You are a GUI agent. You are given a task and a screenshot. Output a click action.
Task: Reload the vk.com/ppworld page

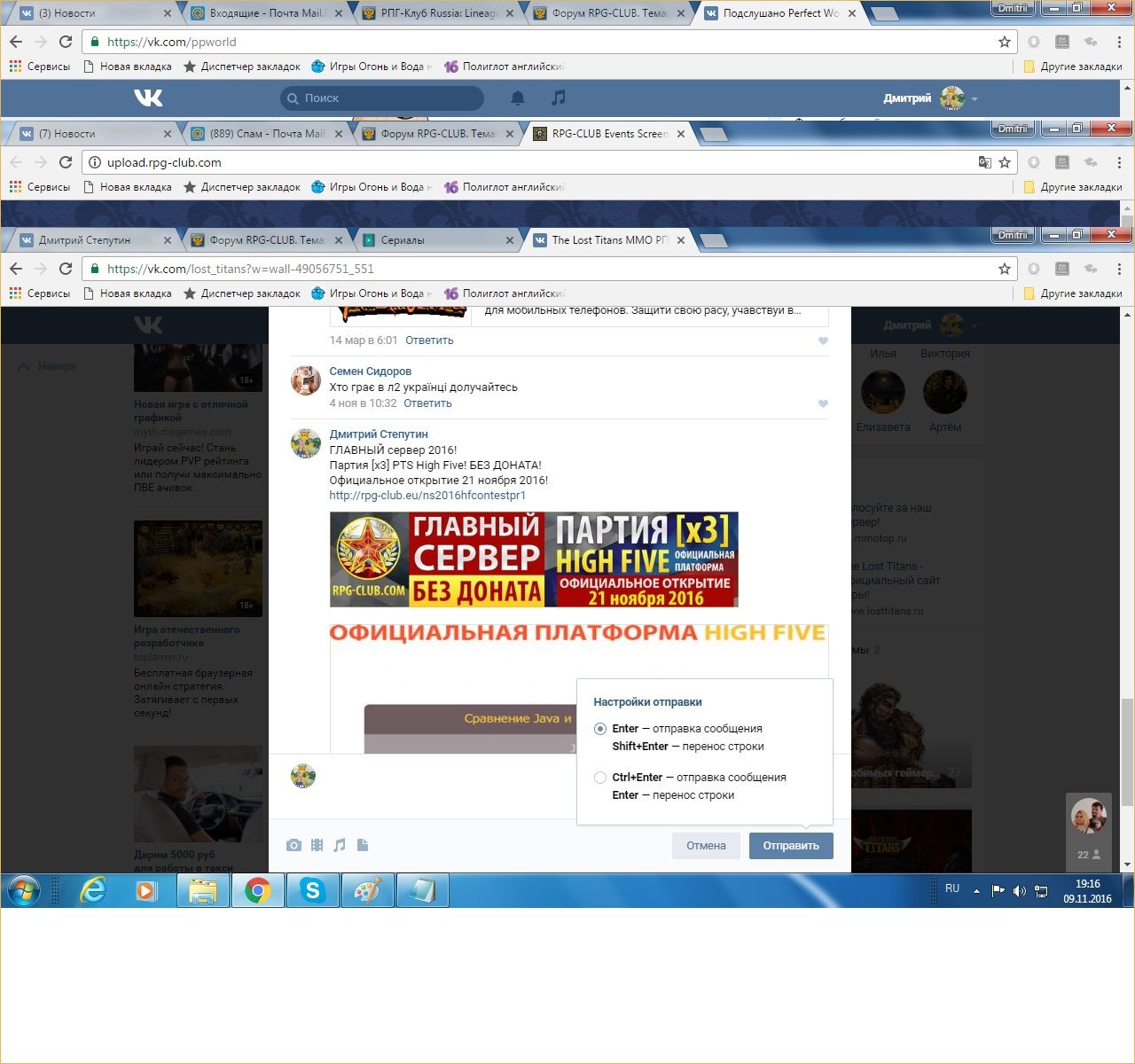tap(66, 42)
